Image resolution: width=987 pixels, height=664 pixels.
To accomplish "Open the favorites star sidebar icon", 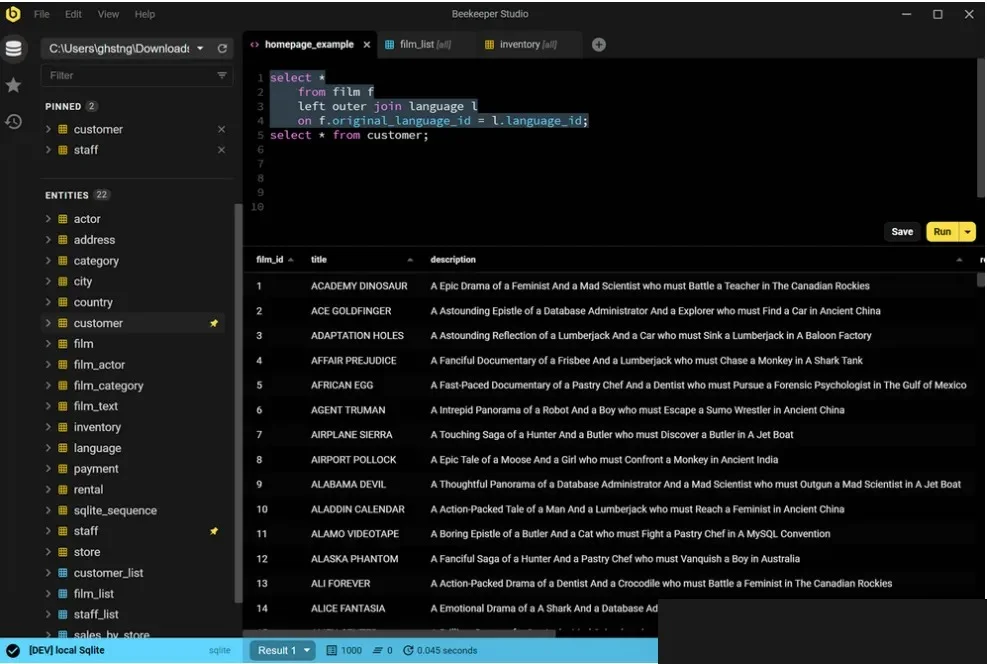I will pos(13,85).
